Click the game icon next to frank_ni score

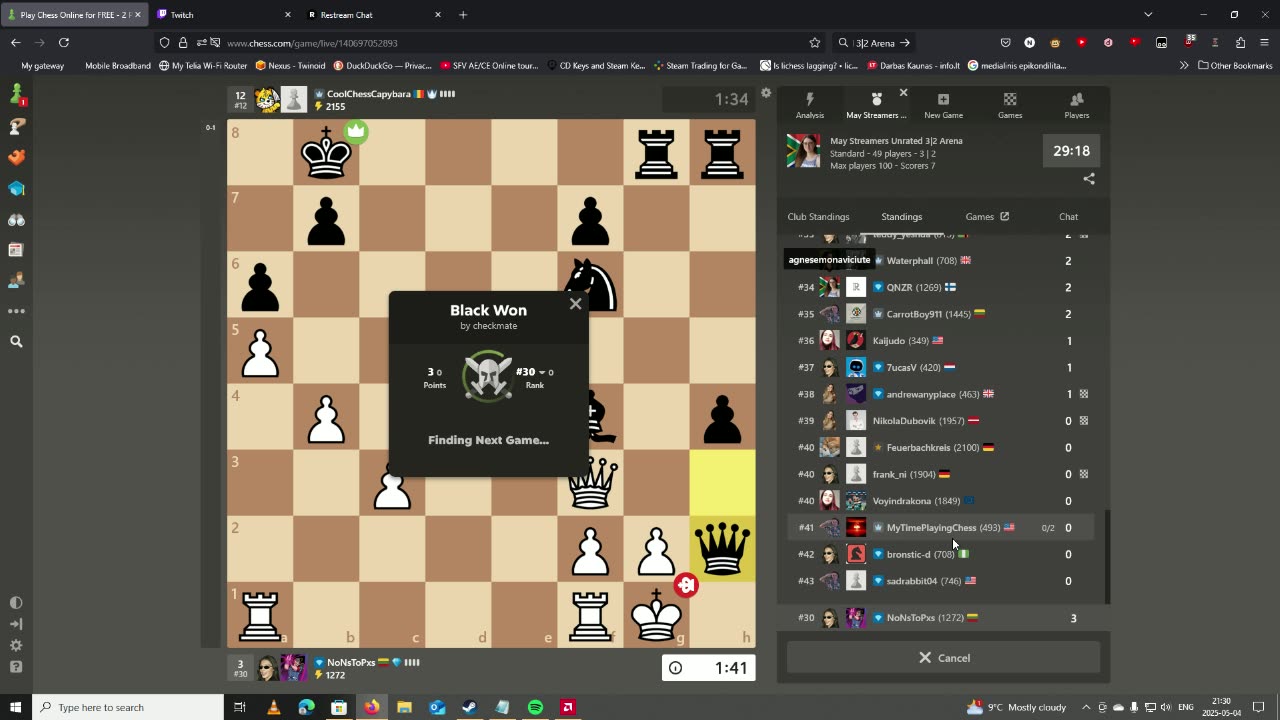tap(1084, 474)
